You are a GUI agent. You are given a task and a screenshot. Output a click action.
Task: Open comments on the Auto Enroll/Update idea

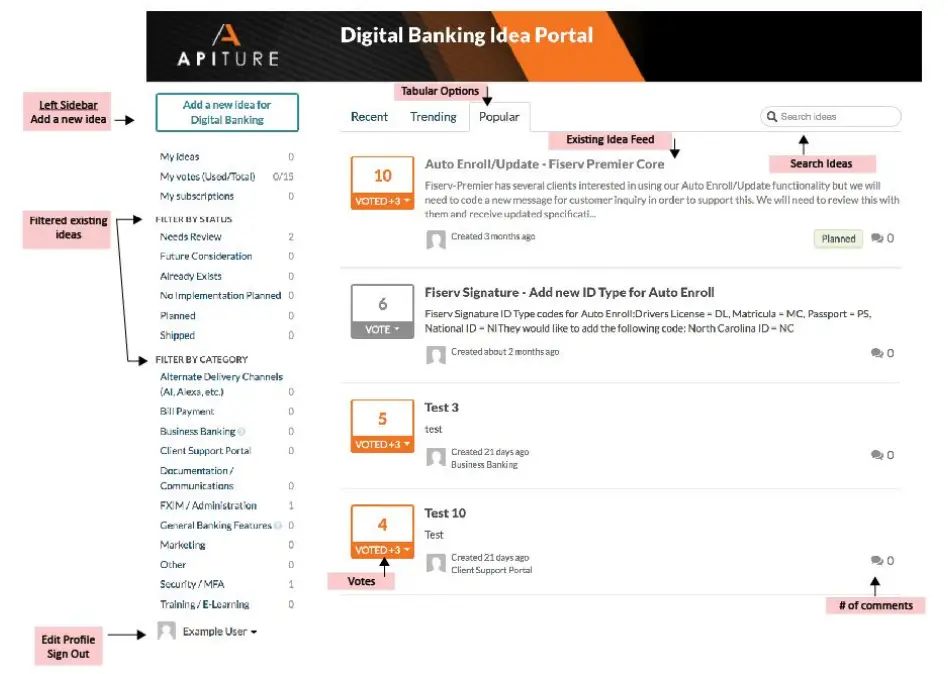pos(877,238)
